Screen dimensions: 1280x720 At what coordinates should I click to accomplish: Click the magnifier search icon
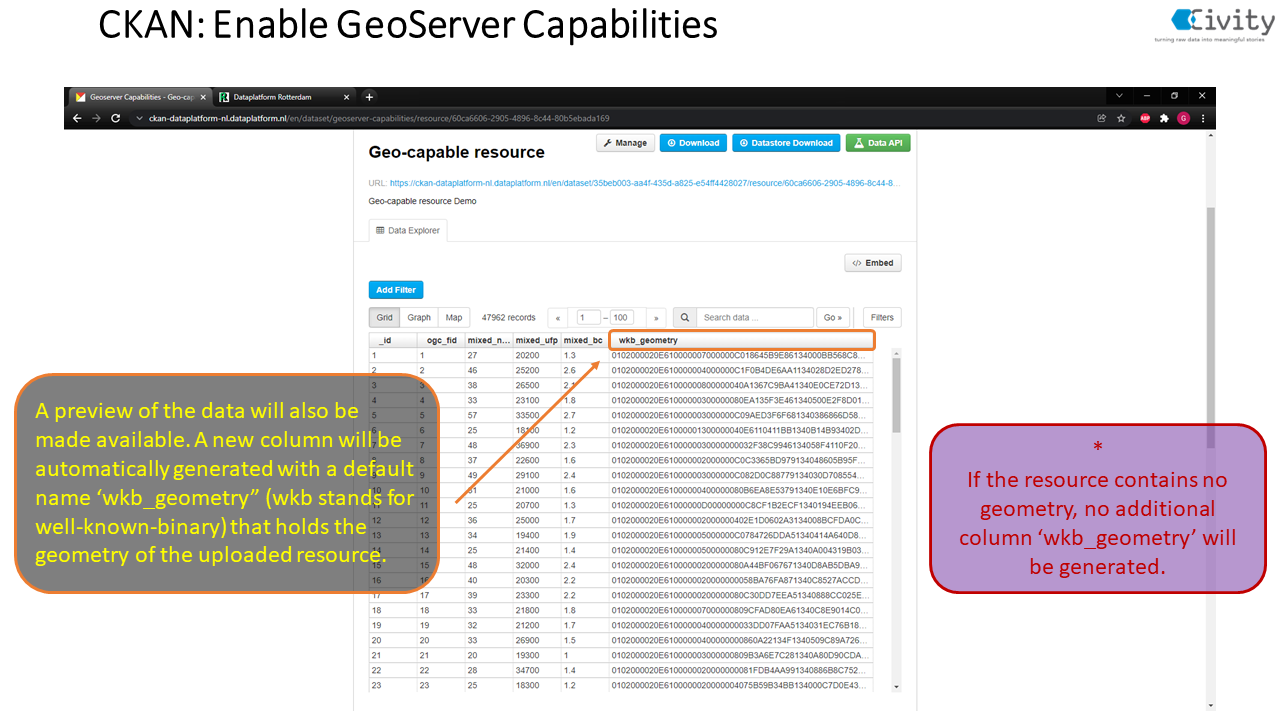pyautogui.click(x=685, y=318)
